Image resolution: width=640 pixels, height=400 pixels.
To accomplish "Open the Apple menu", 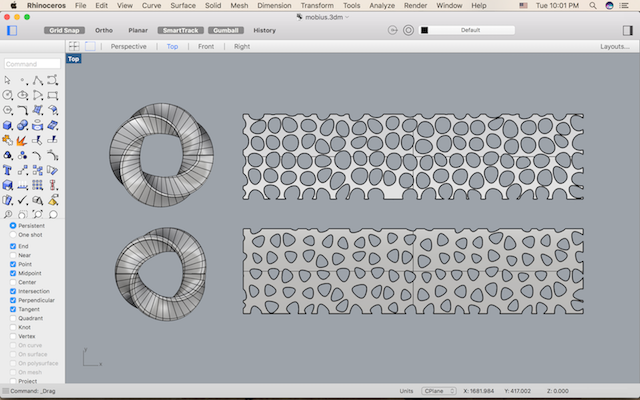I will pyautogui.click(x=13, y=5).
